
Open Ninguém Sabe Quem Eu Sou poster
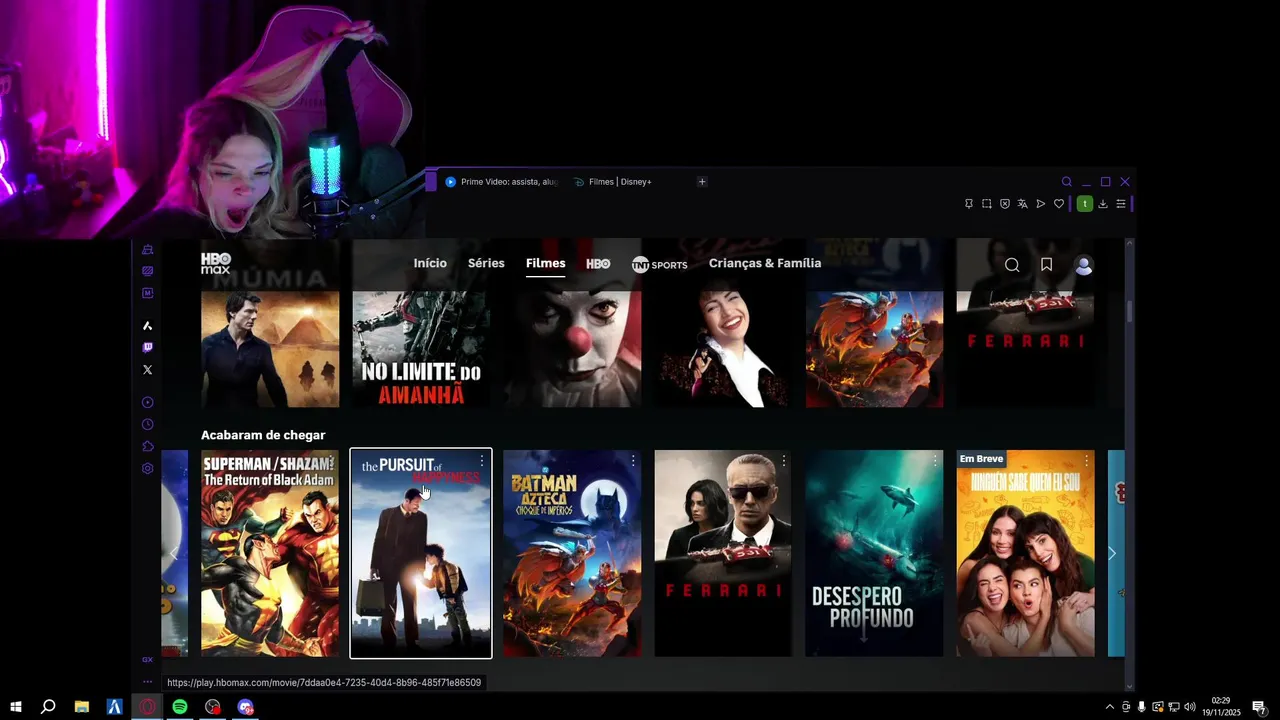pos(1025,553)
